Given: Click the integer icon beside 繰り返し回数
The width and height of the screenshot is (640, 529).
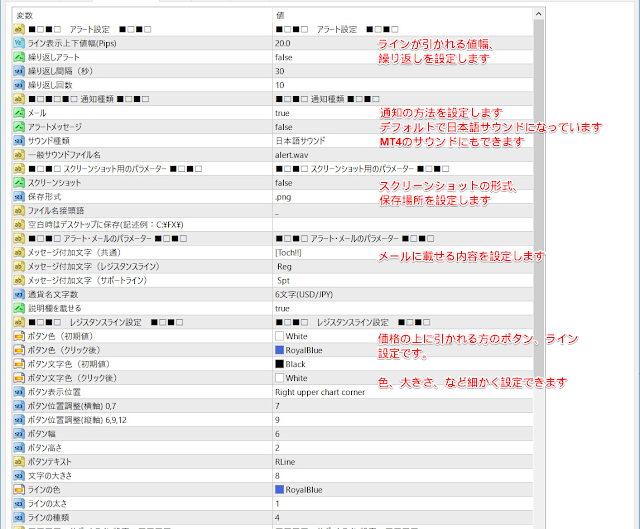Looking at the screenshot, I should pyautogui.click(x=19, y=85).
